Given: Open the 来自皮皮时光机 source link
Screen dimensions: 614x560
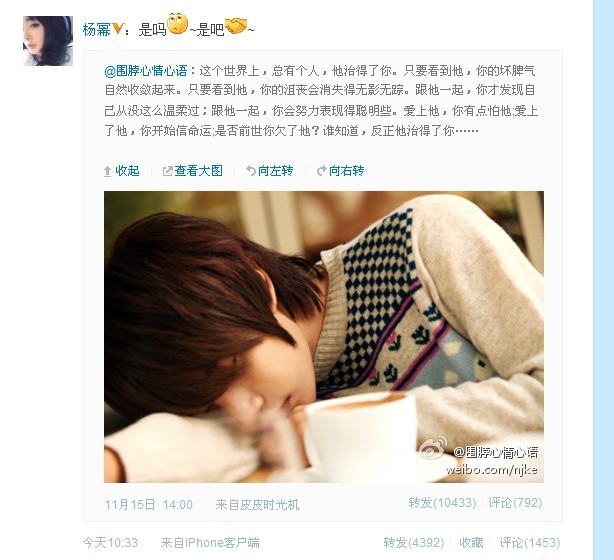Looking at the screenshot, I should tap(257, 504).
